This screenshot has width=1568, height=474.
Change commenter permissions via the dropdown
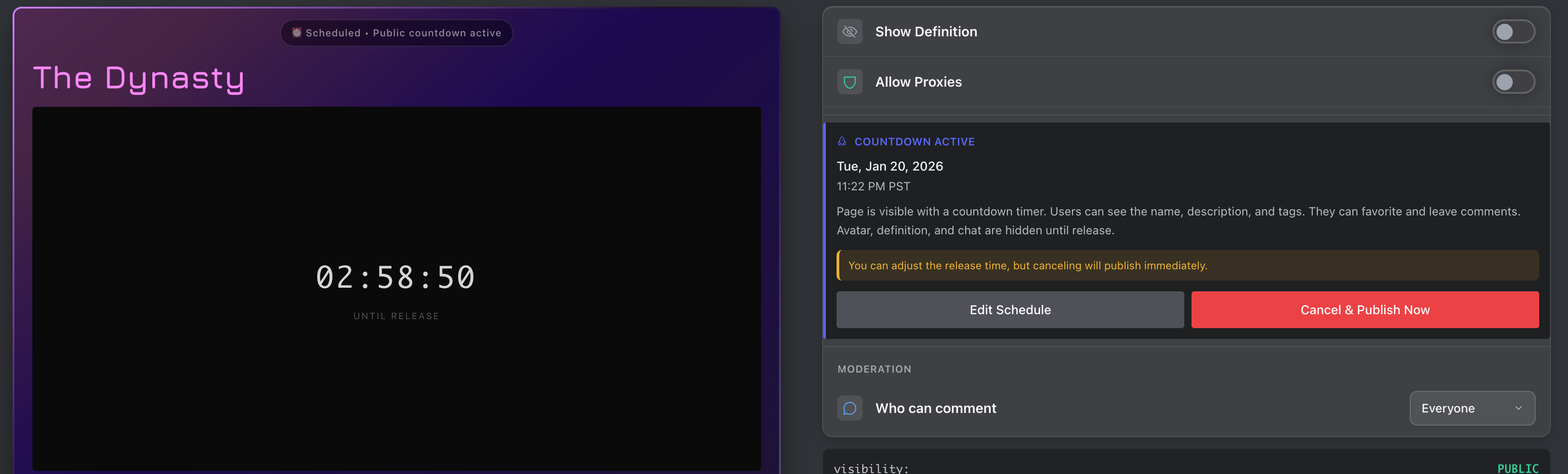pyautogui.click(x=1472, y=408)
